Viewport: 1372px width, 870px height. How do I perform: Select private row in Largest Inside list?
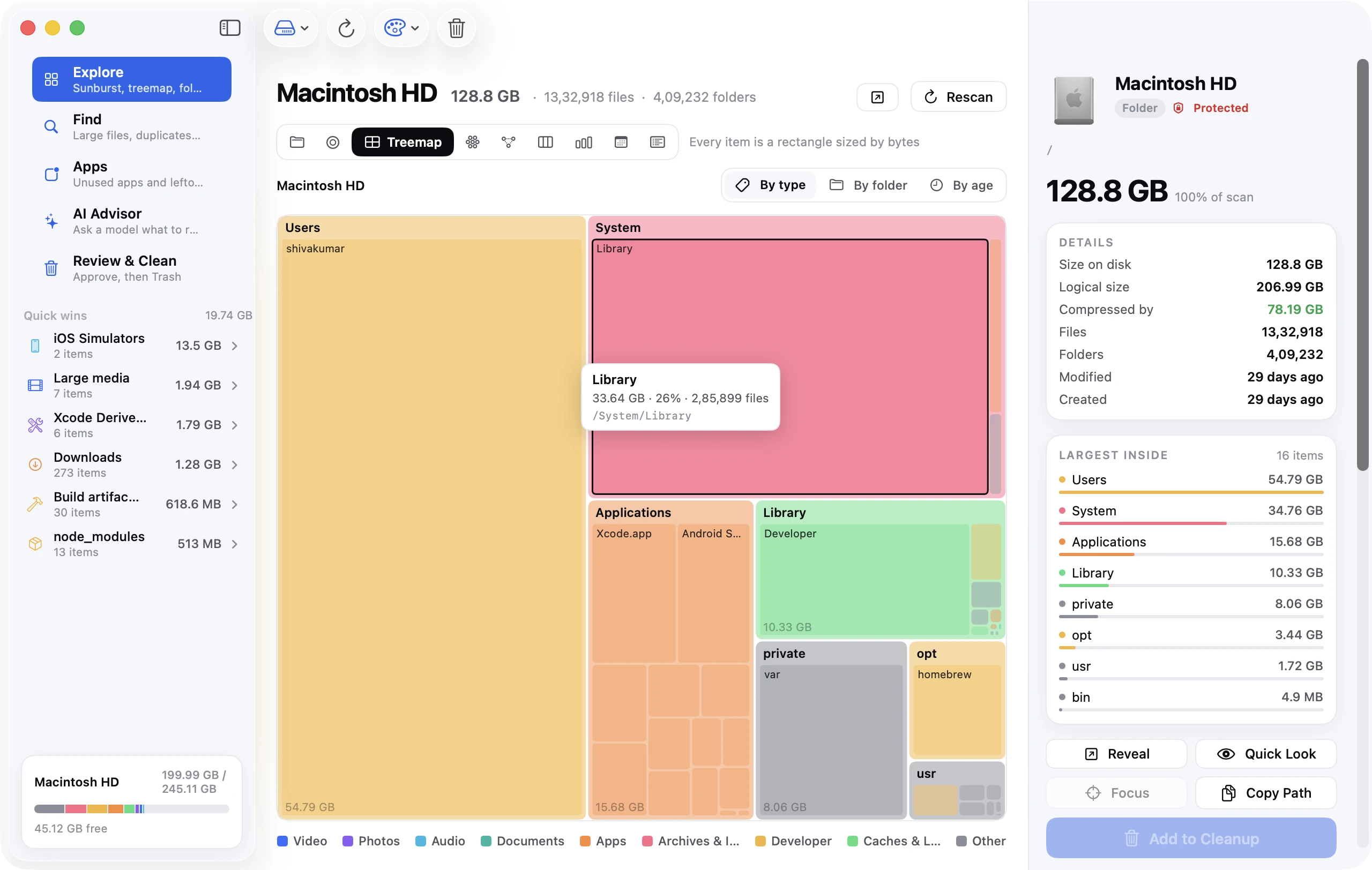tap(1191, 606)
